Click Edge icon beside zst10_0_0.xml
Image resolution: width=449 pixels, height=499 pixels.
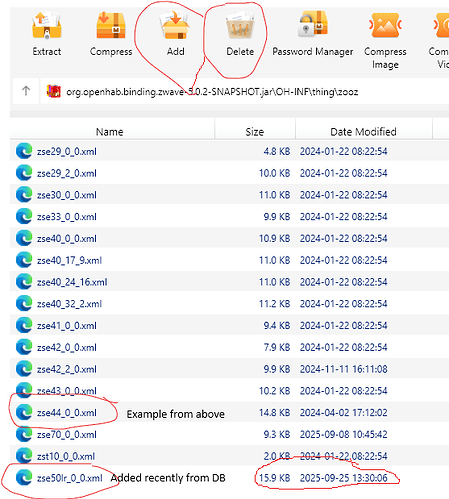(24, 456)
